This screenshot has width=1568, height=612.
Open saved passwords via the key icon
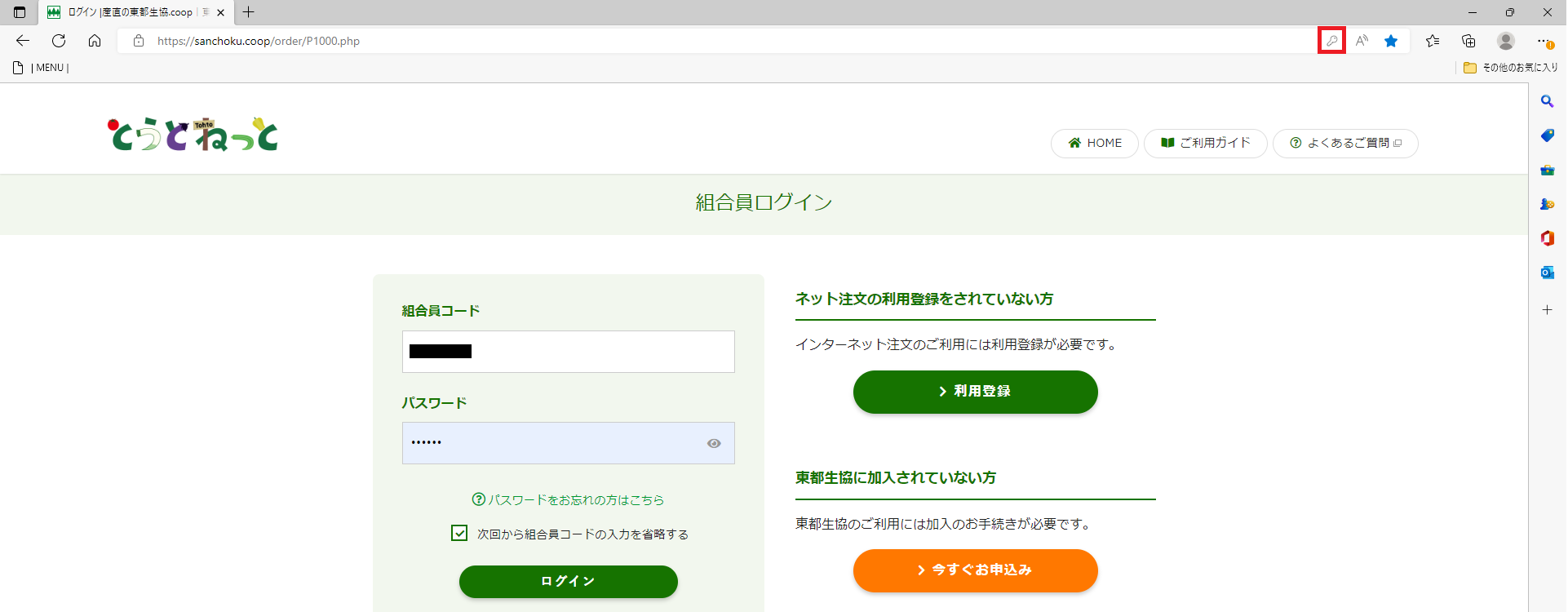pos(1331,41)
